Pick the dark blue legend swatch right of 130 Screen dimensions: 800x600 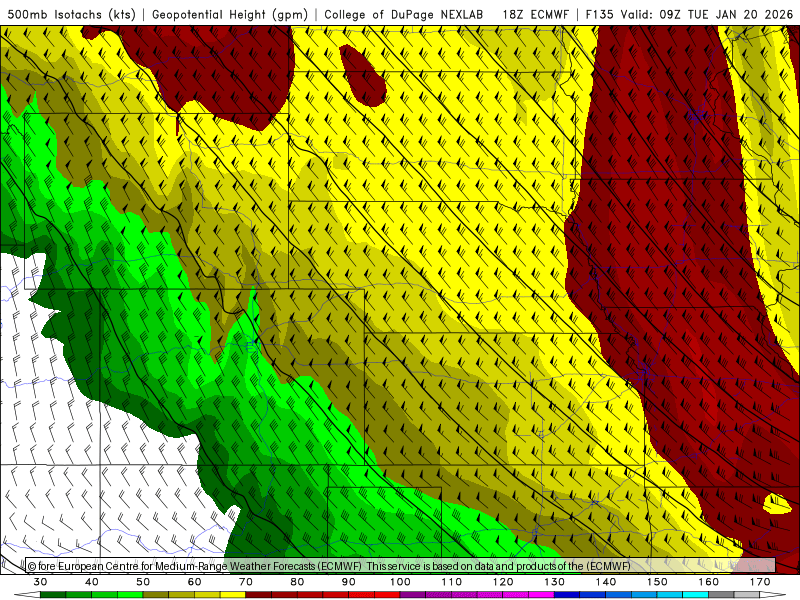pos(567,595)
